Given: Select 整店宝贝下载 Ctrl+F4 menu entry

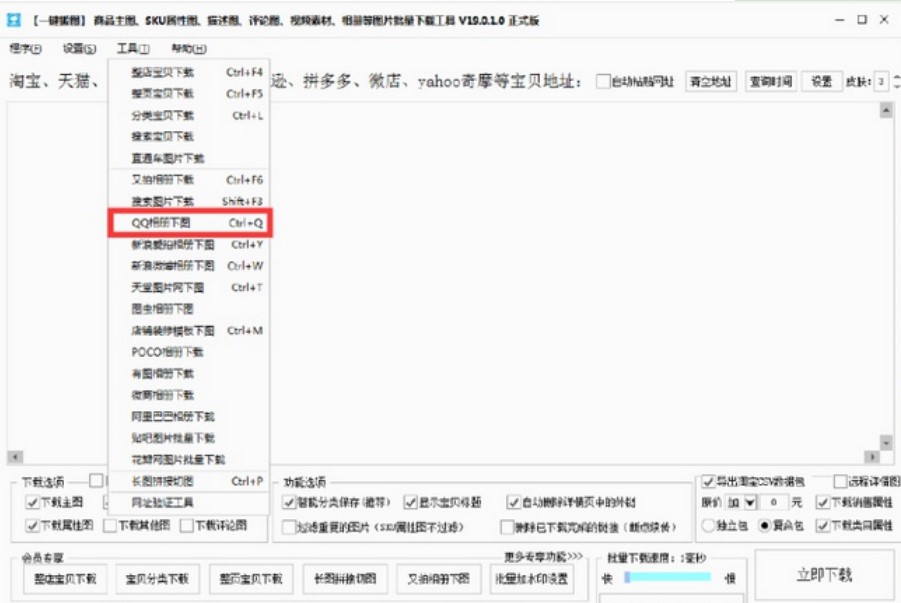Looking at the screenshot, I should (x=189, y=72).
